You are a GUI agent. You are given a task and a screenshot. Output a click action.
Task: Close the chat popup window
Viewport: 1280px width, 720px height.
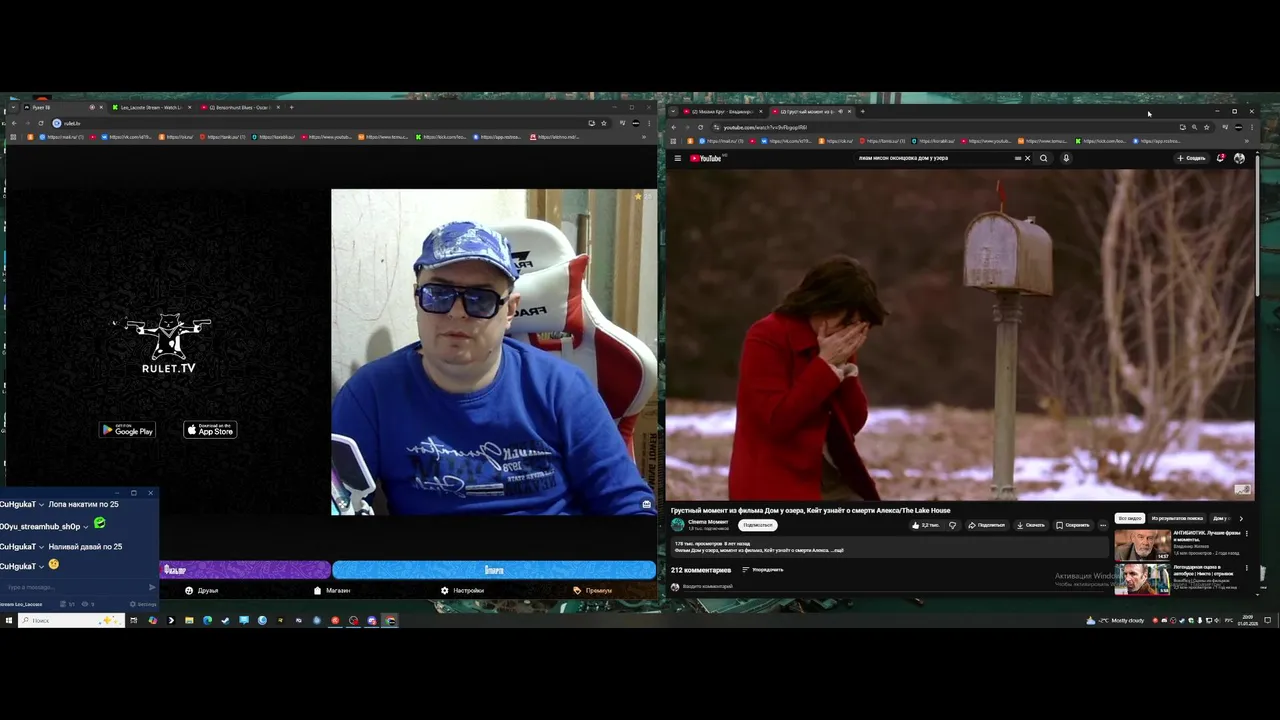151,493
